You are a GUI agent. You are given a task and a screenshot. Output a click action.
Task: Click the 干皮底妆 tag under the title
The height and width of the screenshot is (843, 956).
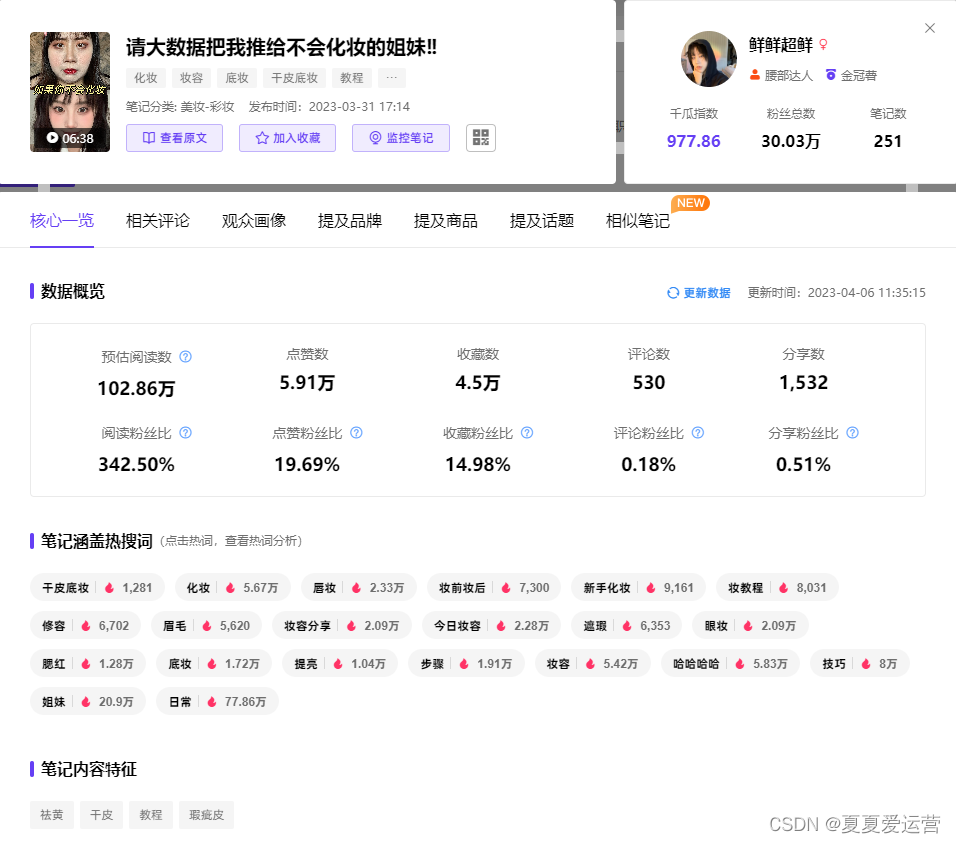coord(294,78)
